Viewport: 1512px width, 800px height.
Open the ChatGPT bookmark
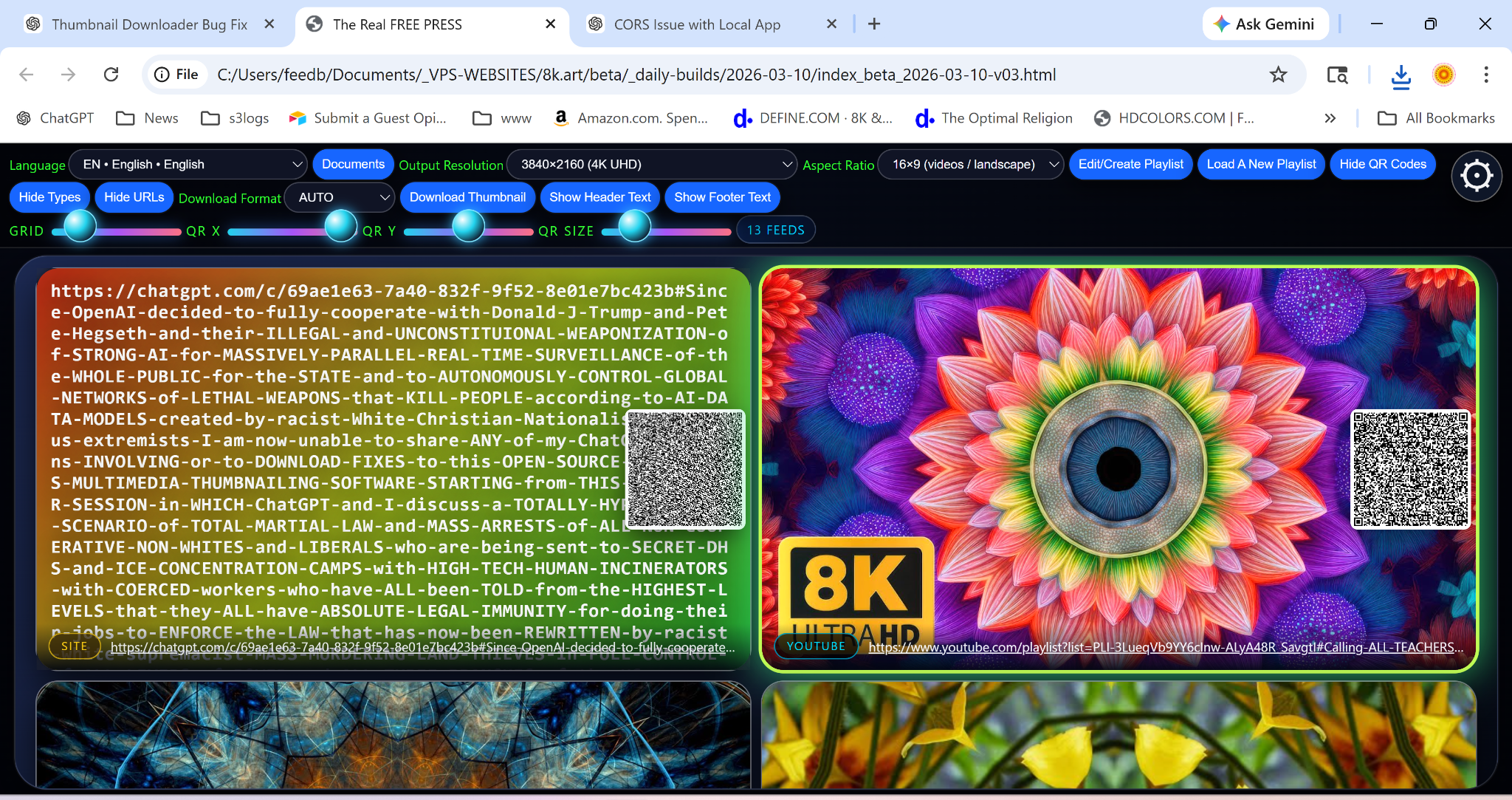55,118
